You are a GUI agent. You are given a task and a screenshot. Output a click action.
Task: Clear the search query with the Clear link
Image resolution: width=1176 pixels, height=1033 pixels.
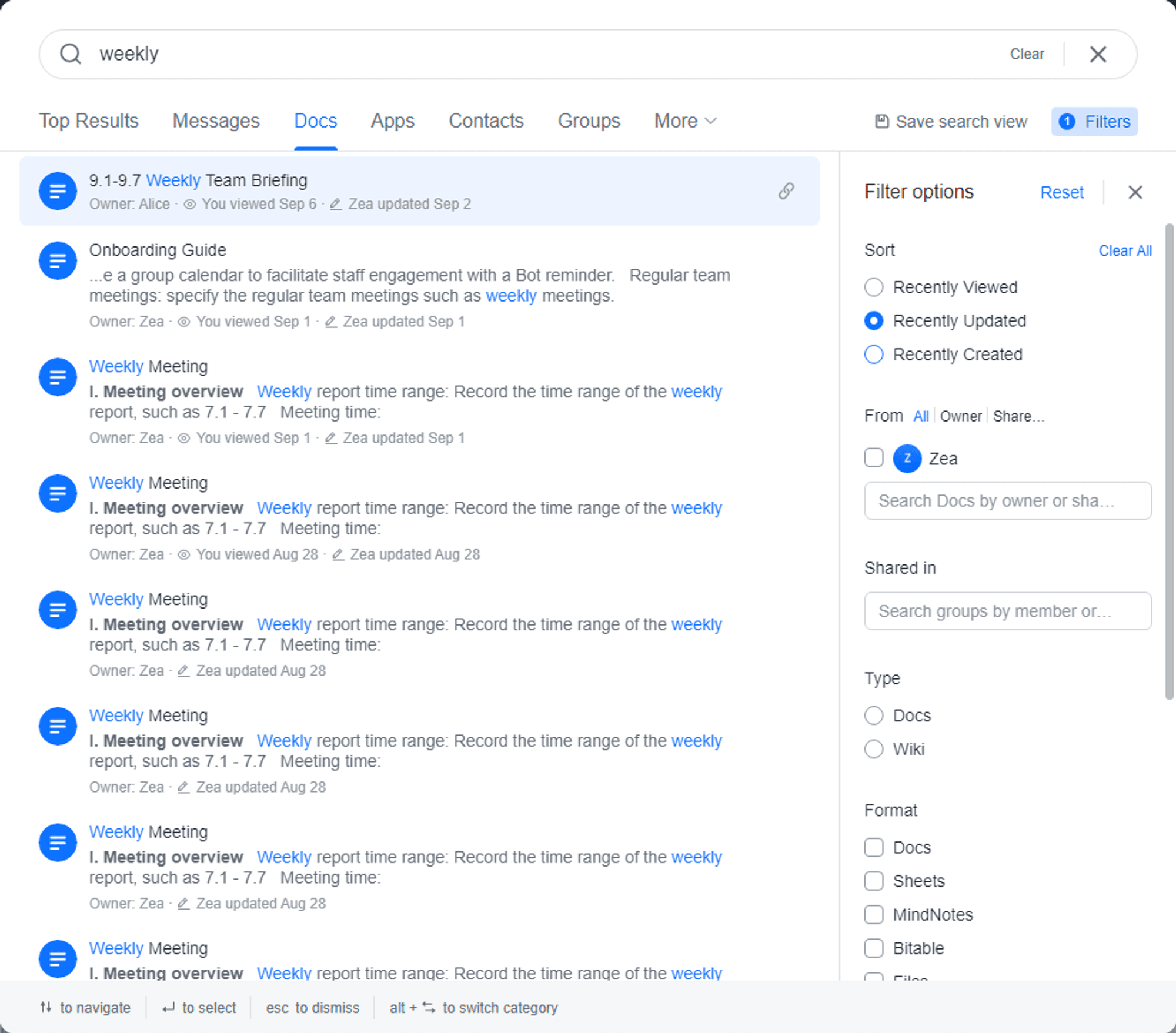[1027, 54]
